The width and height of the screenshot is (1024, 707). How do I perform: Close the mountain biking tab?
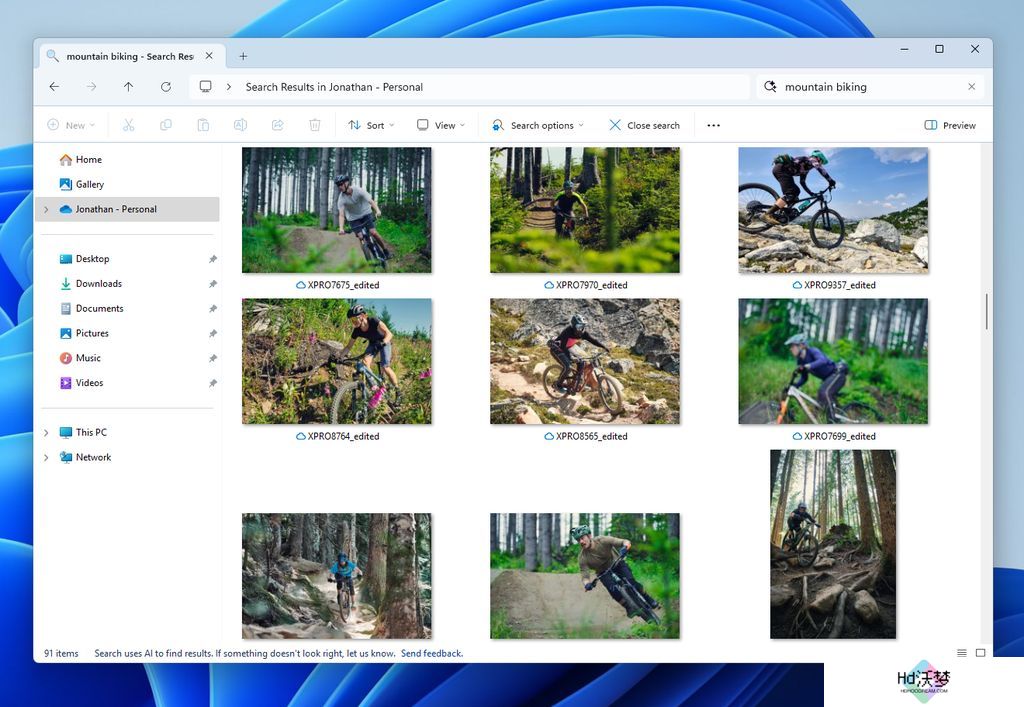pyautogui.click(x=209, y=56)
